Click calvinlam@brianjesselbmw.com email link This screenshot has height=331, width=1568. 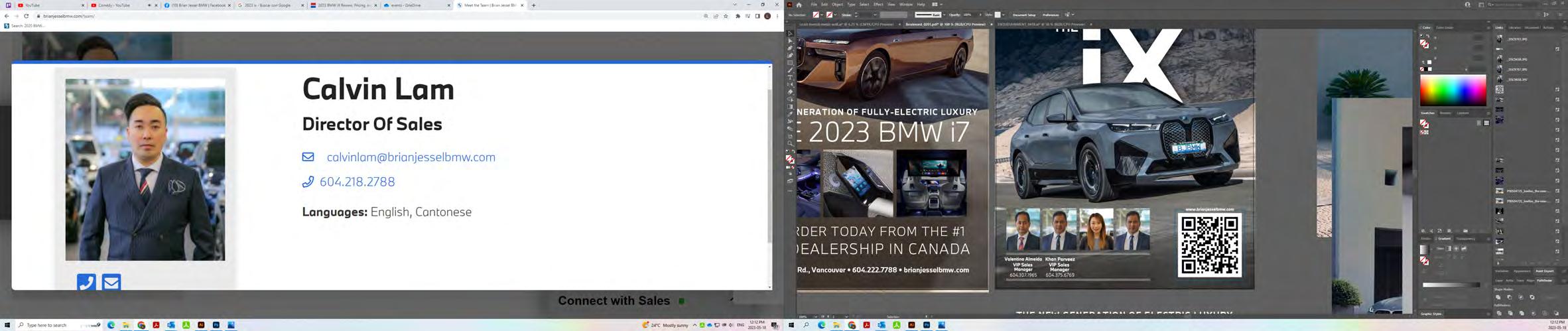click(x=411, y=157)
